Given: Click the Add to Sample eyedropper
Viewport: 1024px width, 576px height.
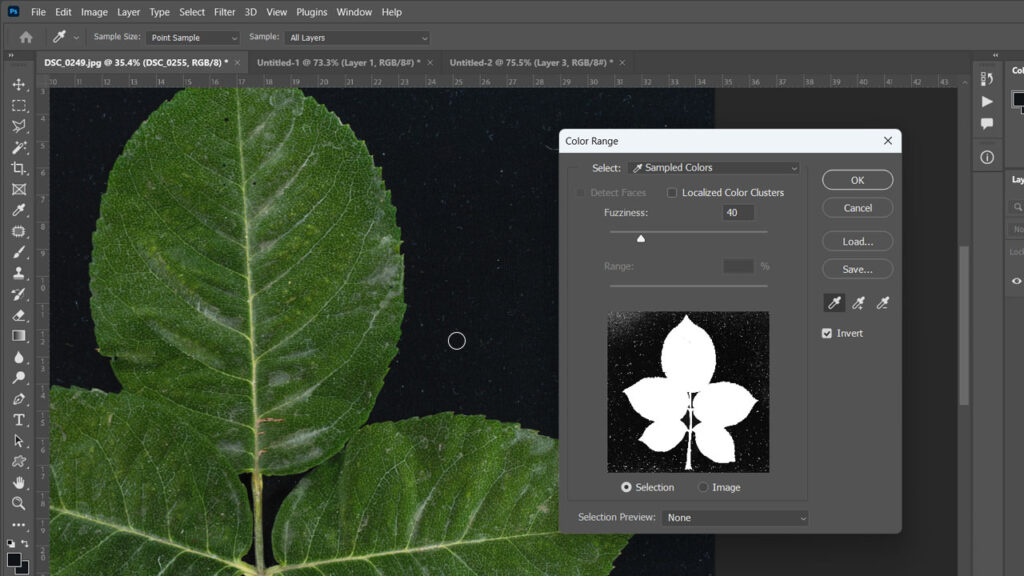Looking at the screenshot, I should 858,303.
